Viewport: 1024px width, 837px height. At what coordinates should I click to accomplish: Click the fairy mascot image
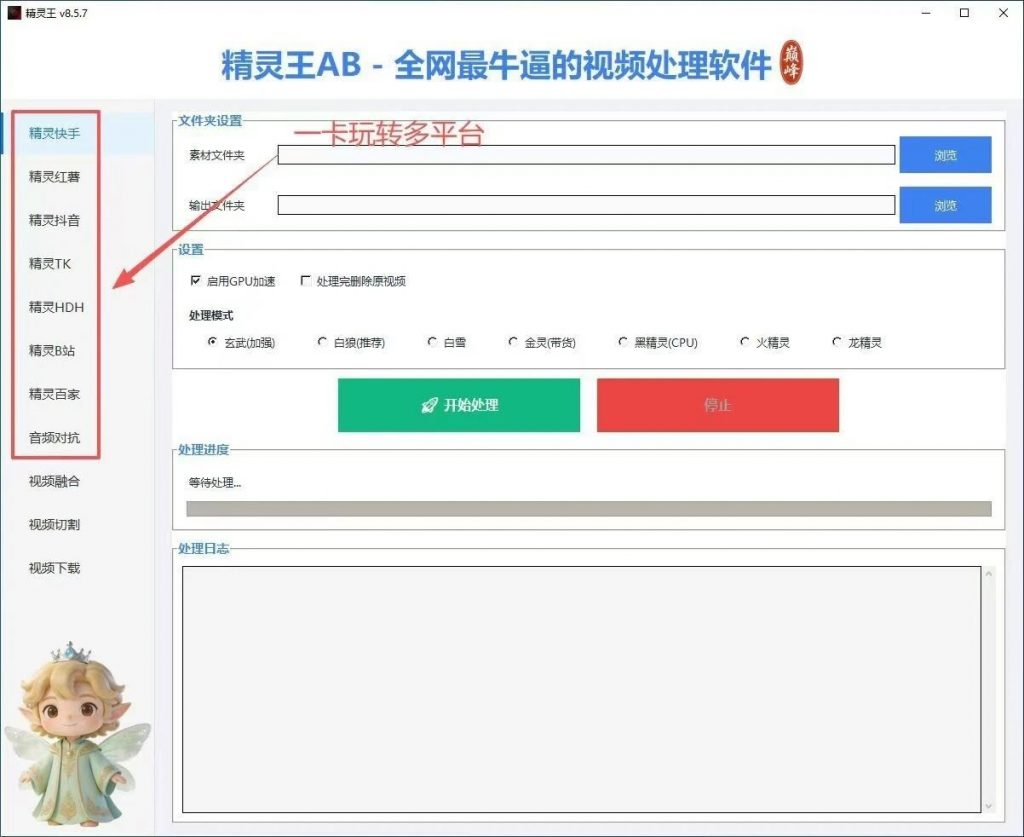[x=76, y=734]
